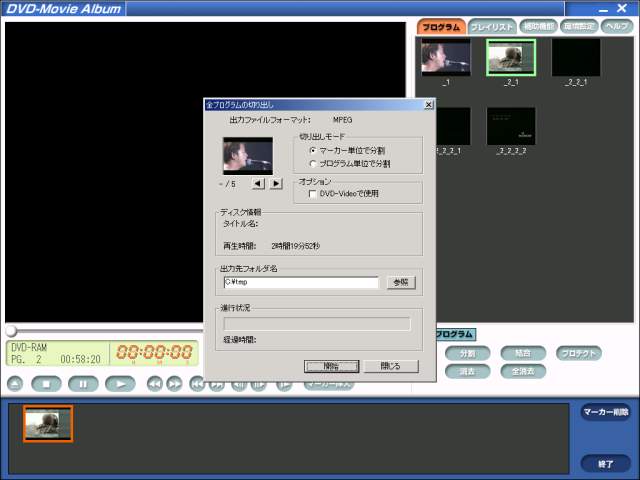640x480 pixels.
Task: Click the rewind button
Action: point(155,384)
